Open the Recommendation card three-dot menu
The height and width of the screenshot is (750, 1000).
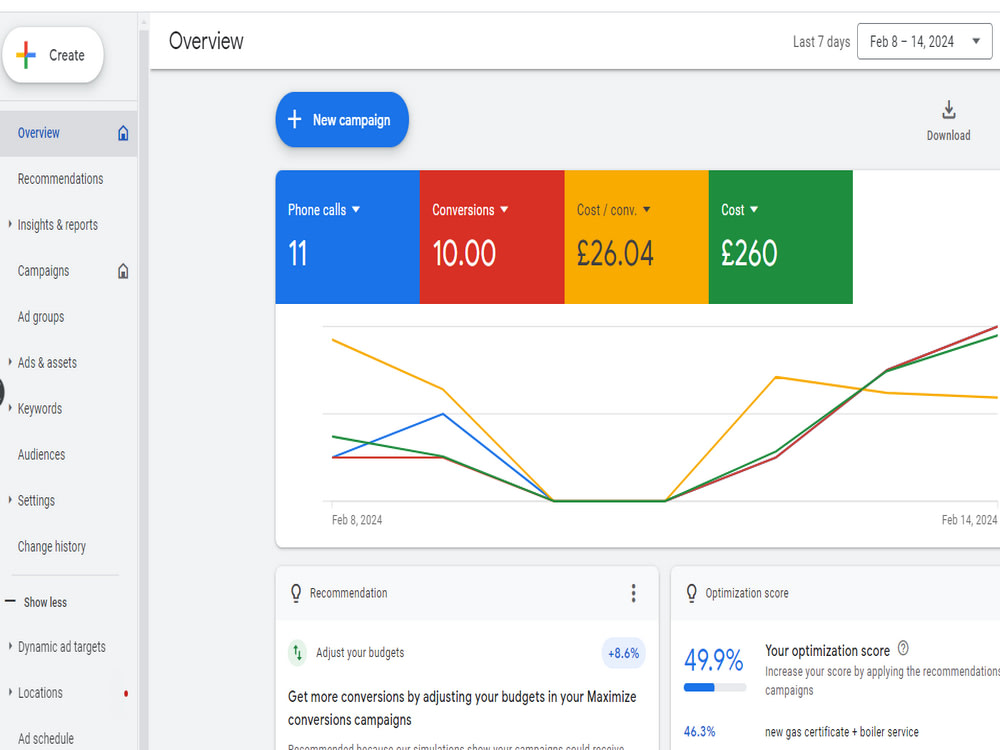pyautogui.click(x=633, y=593)
